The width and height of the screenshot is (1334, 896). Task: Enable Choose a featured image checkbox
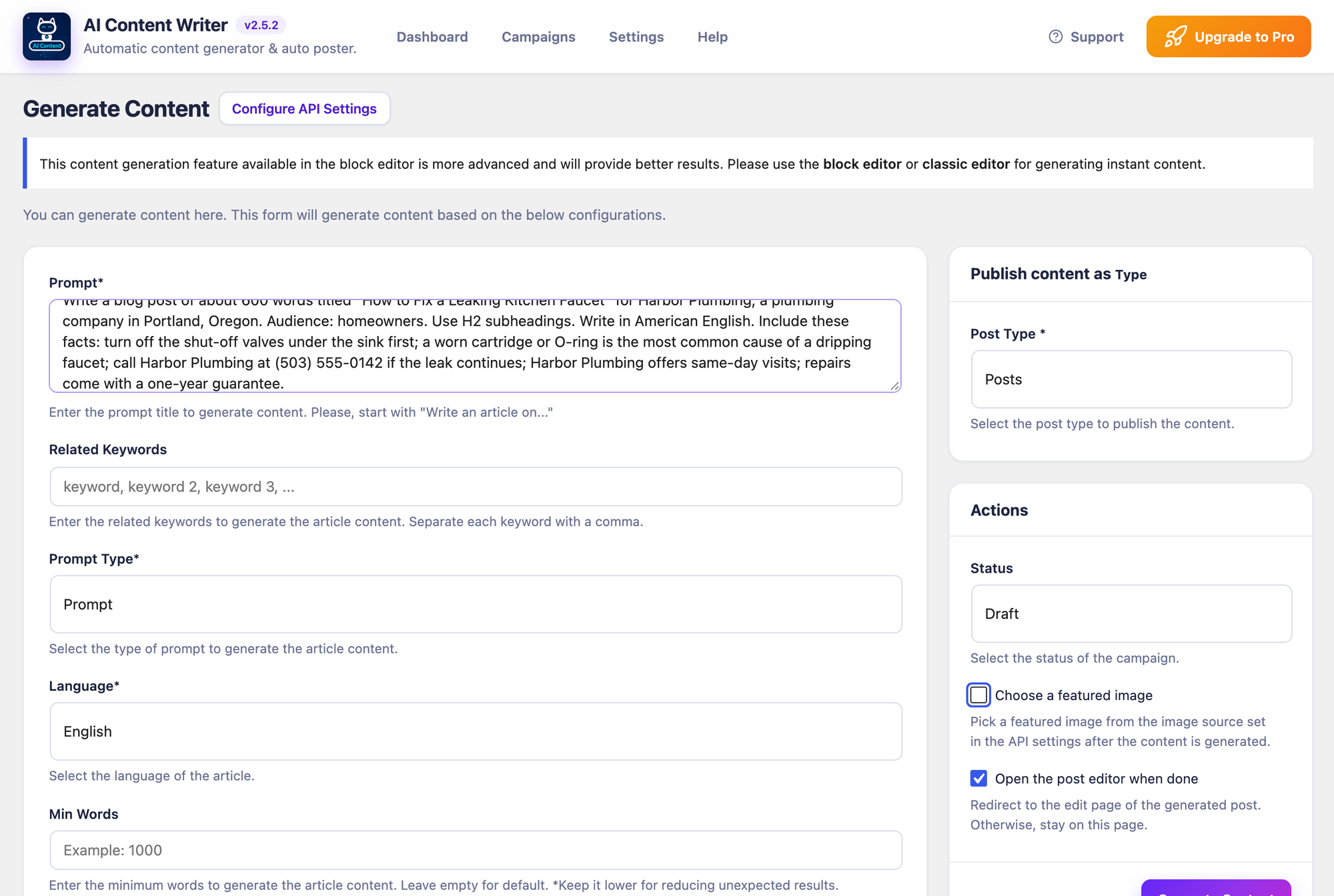pyautogui.click(x=978, y=695)
